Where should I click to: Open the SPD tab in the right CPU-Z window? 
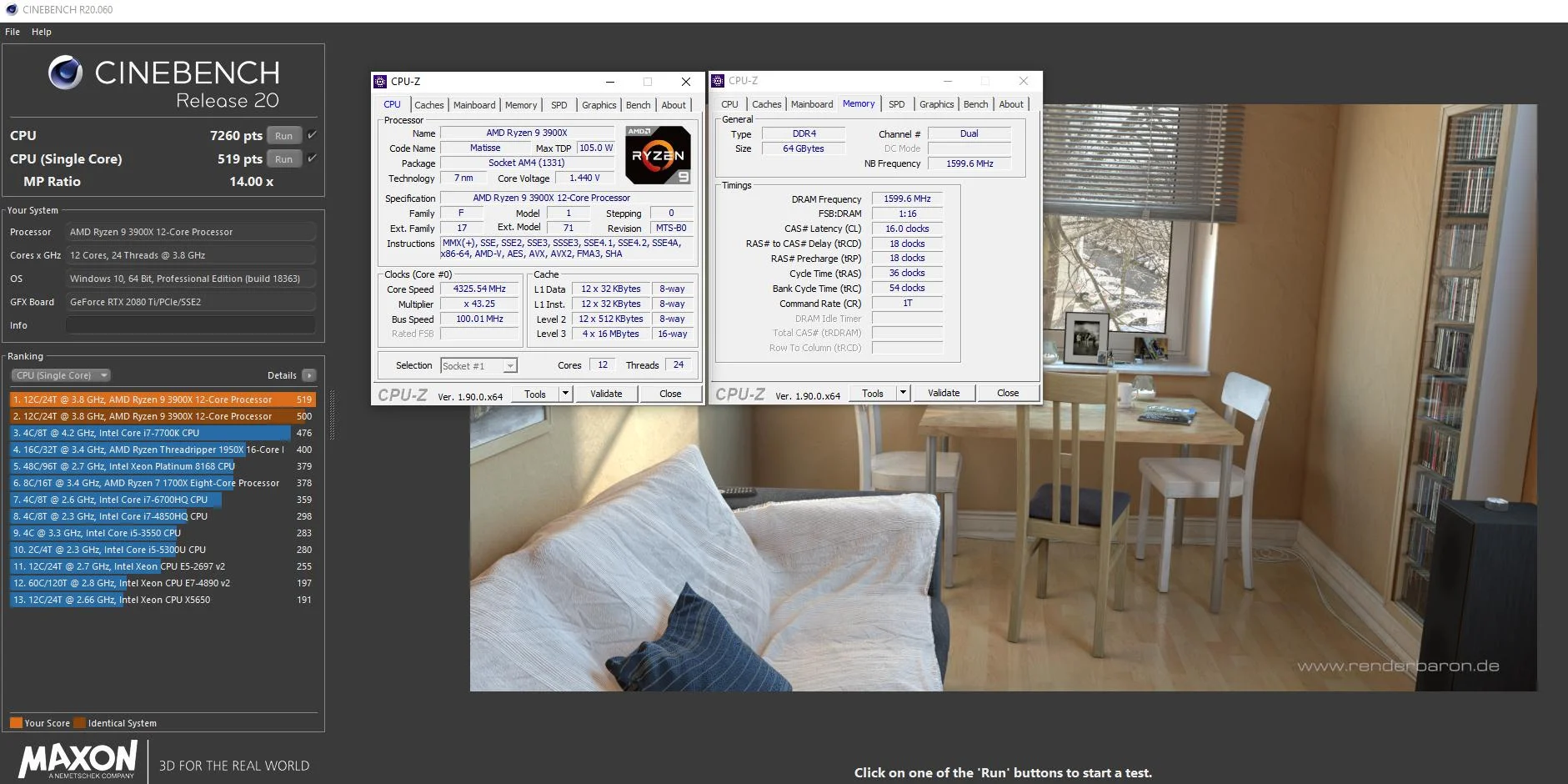(x=897, y=104)
